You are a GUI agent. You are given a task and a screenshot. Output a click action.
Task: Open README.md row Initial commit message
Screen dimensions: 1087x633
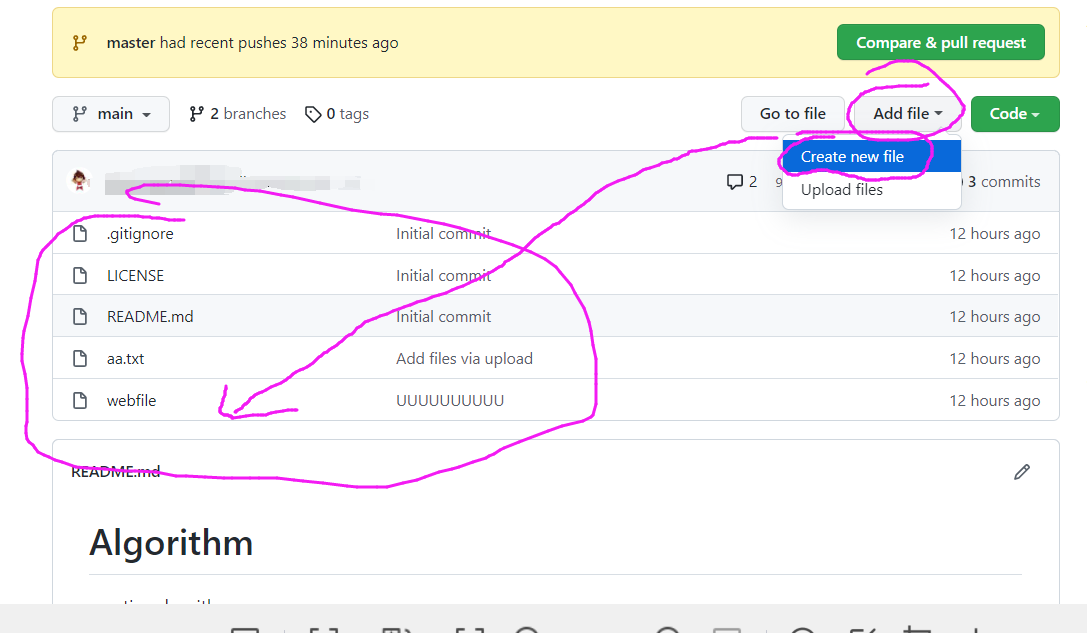point(443,317)
